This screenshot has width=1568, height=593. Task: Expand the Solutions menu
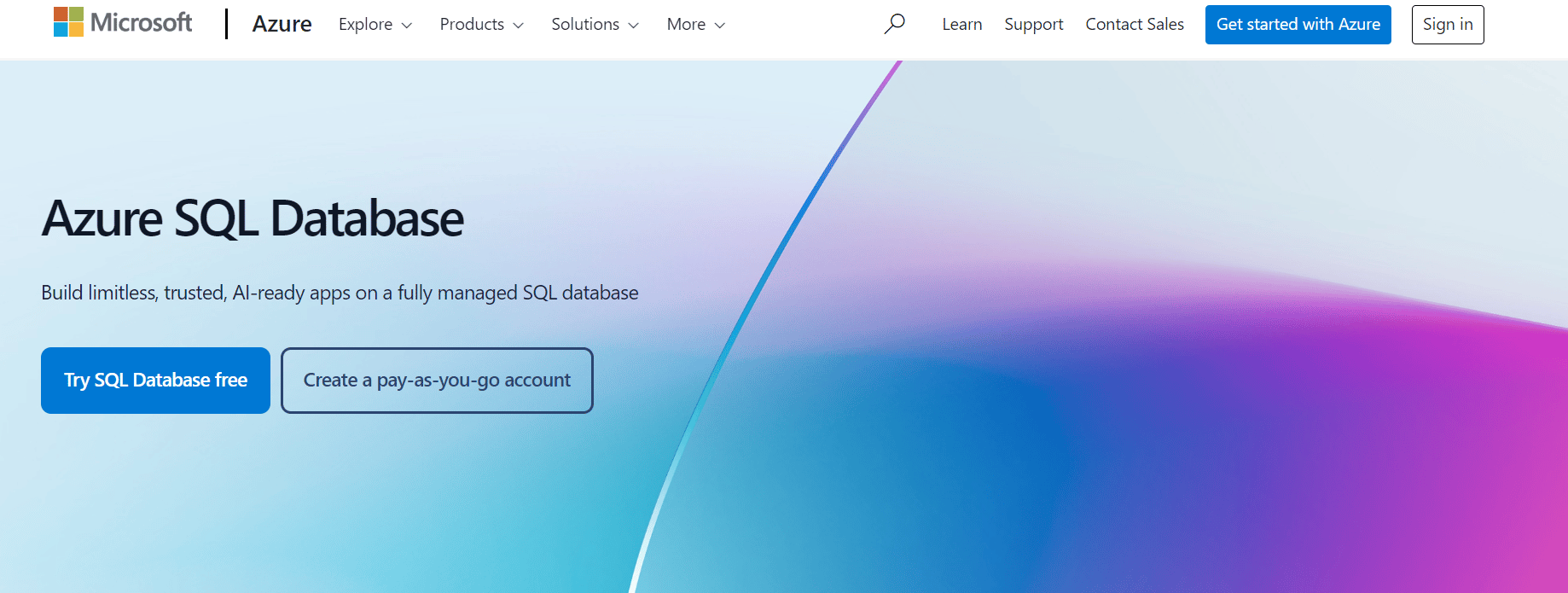point(595,25)
